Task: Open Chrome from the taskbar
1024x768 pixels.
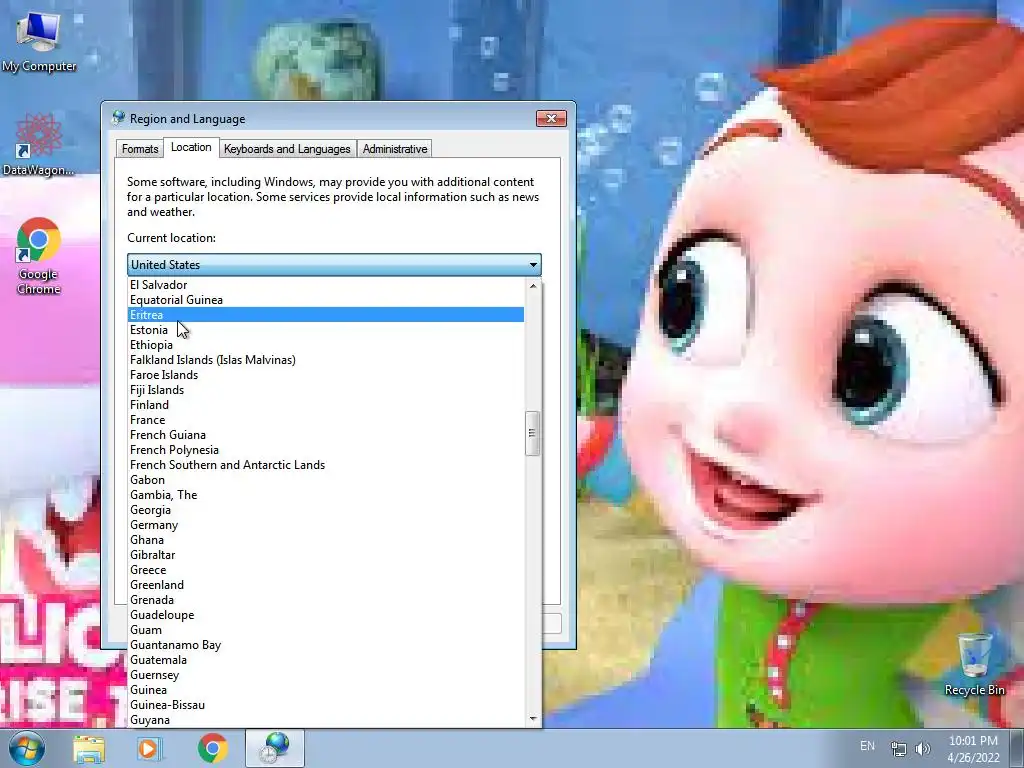Action: [212, 749]
